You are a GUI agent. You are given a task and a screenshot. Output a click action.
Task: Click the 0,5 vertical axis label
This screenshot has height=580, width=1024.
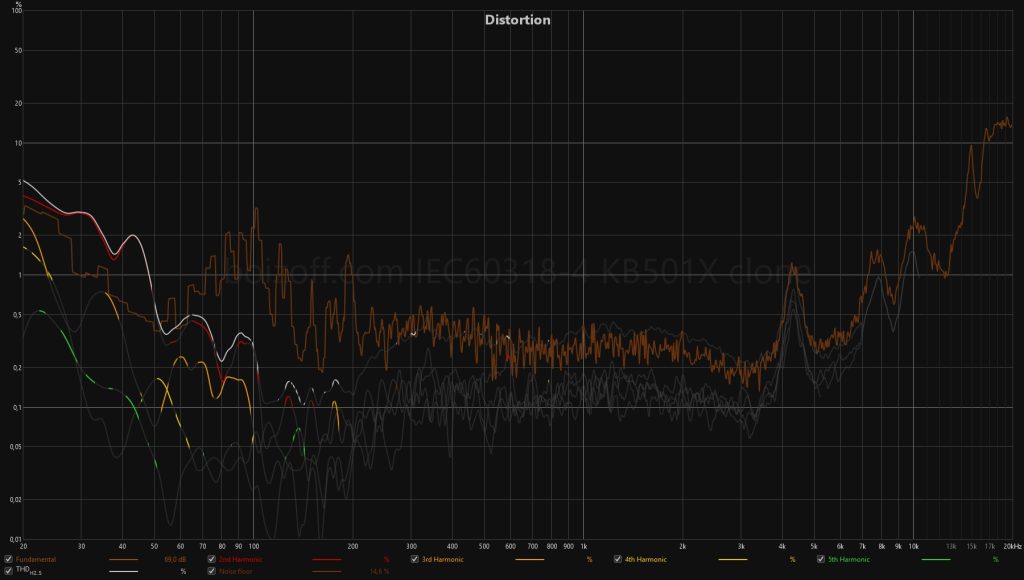click(17, 315)
